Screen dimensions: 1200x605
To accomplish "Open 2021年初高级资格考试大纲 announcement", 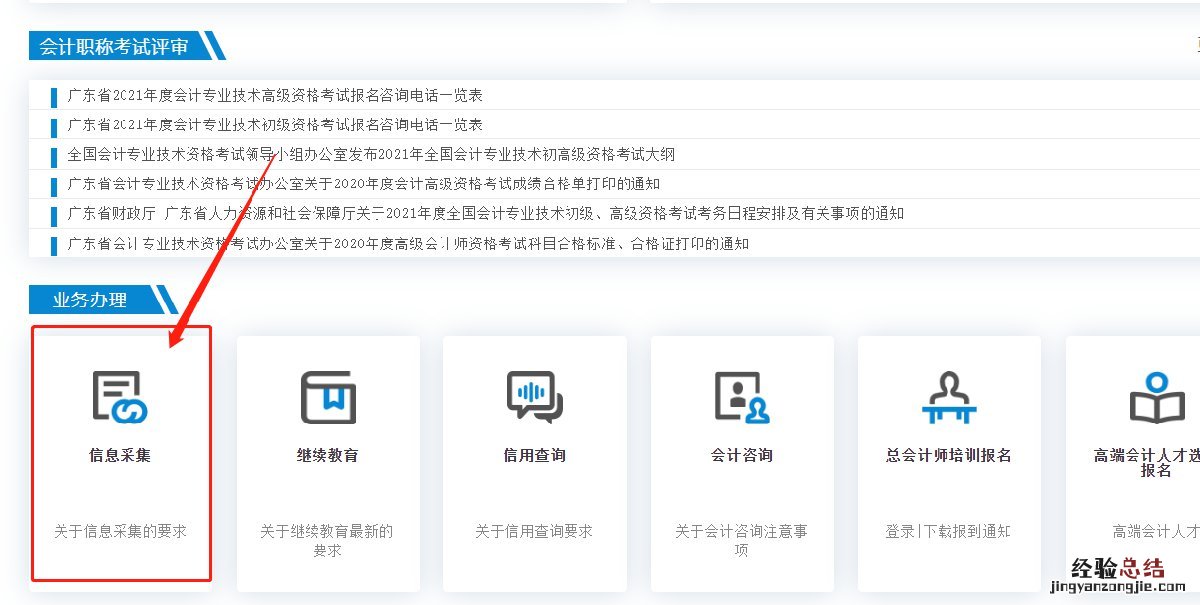I will [371, 155].
